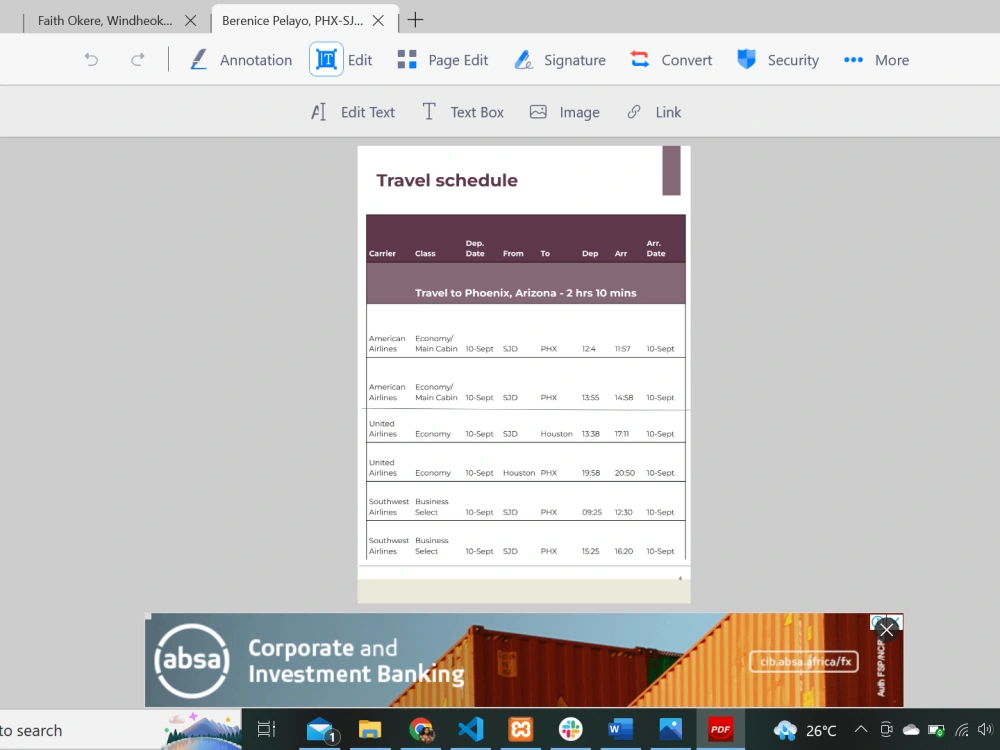Screen dimensions: 1000x750
Task: Open the PDF app taskbar icon
Action: click(x=721, y=729)
